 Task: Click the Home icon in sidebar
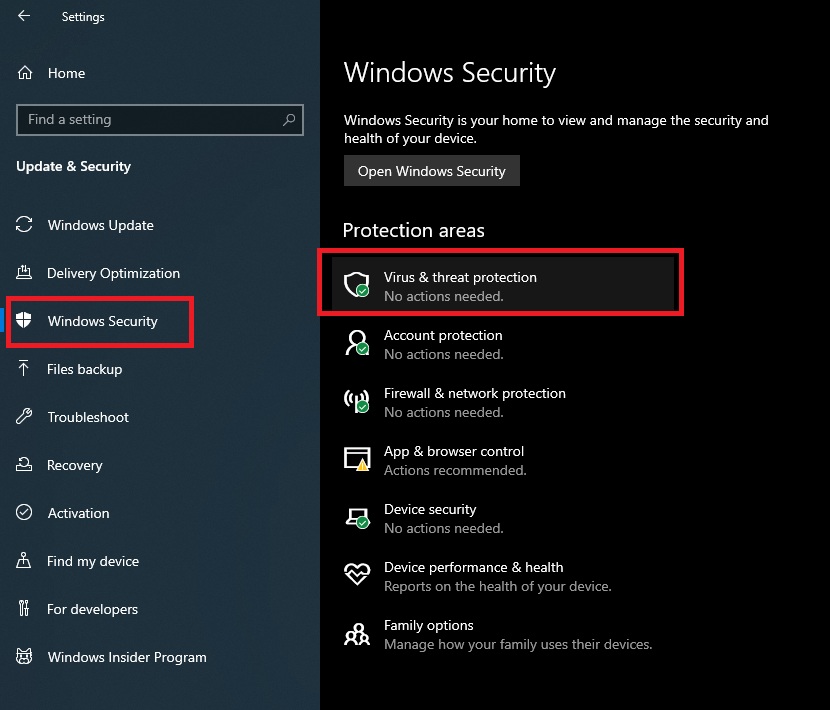25,73
